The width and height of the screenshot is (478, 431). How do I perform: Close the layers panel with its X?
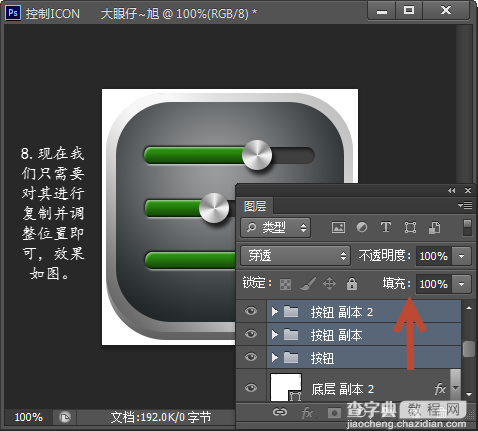coord(468,190)
